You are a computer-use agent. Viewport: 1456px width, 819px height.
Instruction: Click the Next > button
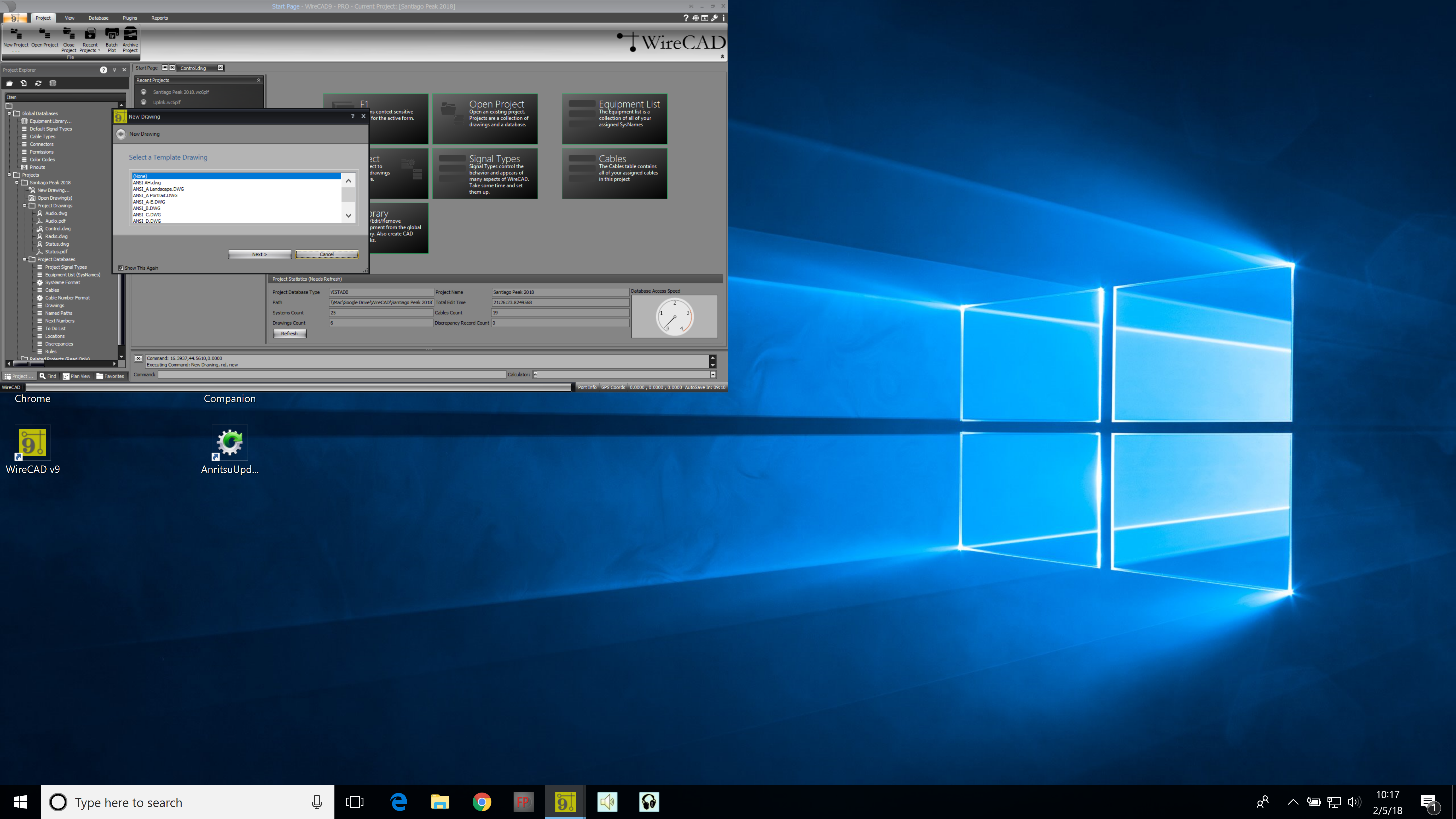[259, 254]
